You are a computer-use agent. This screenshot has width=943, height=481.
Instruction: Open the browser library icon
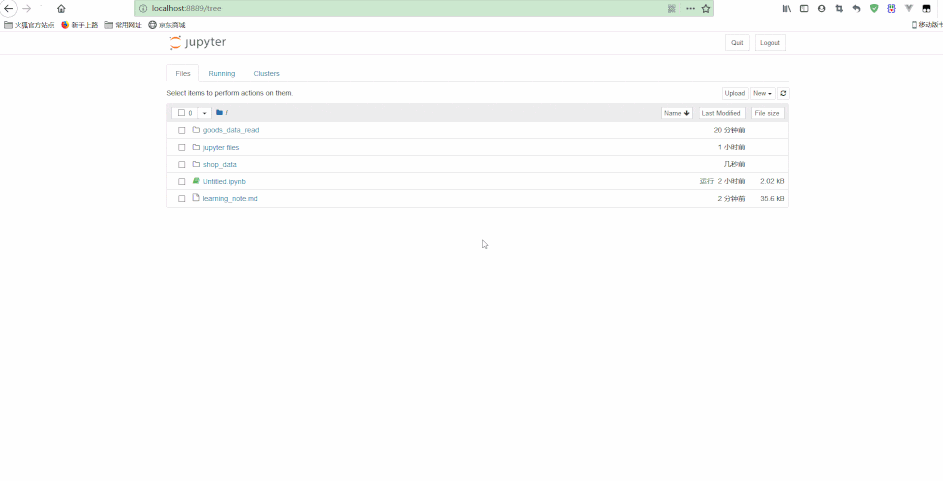(787, 8)
